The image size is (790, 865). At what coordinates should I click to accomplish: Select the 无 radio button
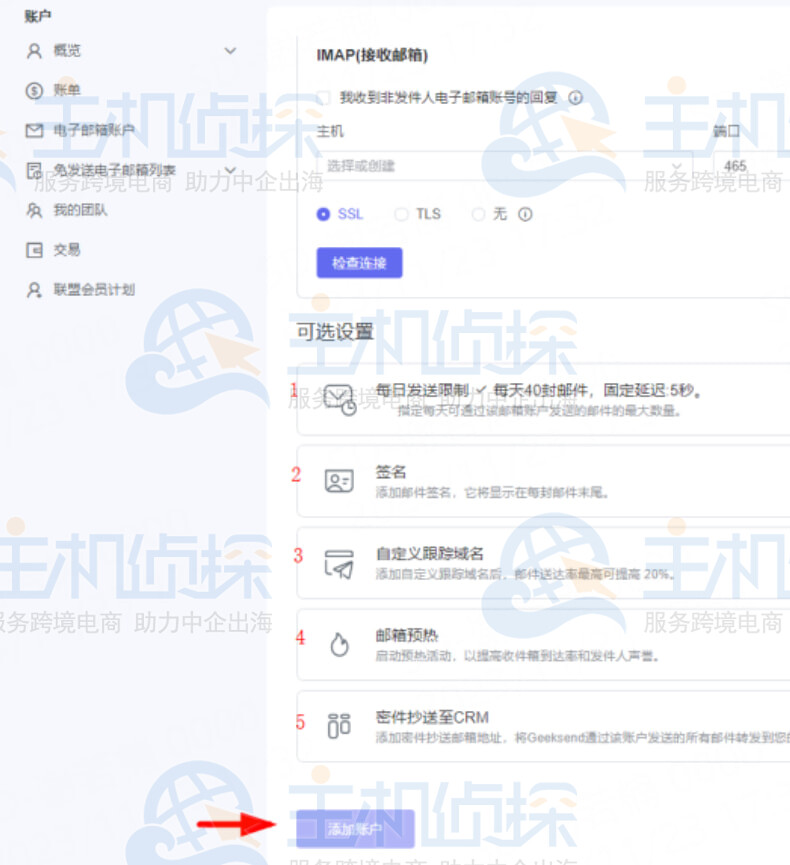tap(478, 214)
